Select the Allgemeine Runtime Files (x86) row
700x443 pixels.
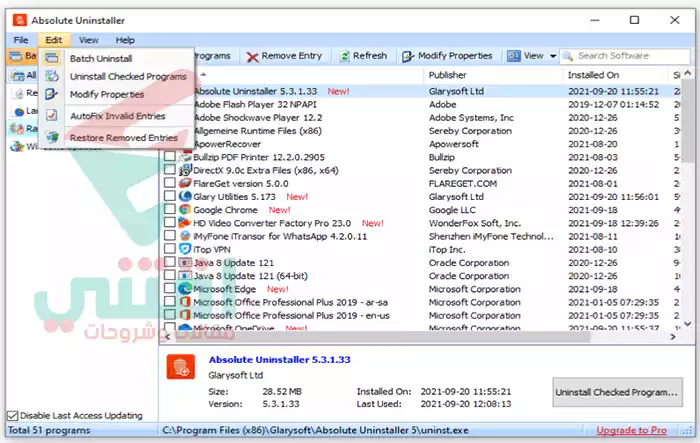coord(421,131)
